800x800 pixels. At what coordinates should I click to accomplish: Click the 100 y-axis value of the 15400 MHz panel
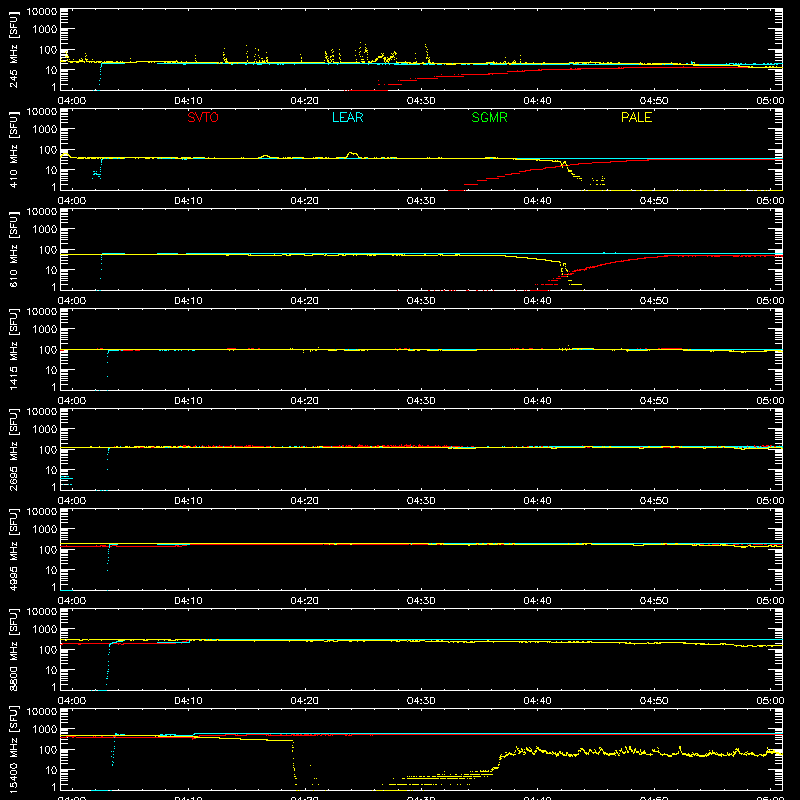click(48, 750)
